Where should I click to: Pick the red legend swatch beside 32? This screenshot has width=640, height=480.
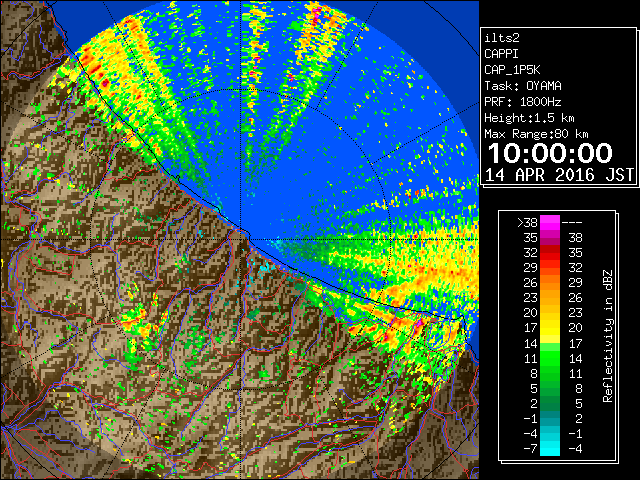pyautogui.click(x=550, y=253)
